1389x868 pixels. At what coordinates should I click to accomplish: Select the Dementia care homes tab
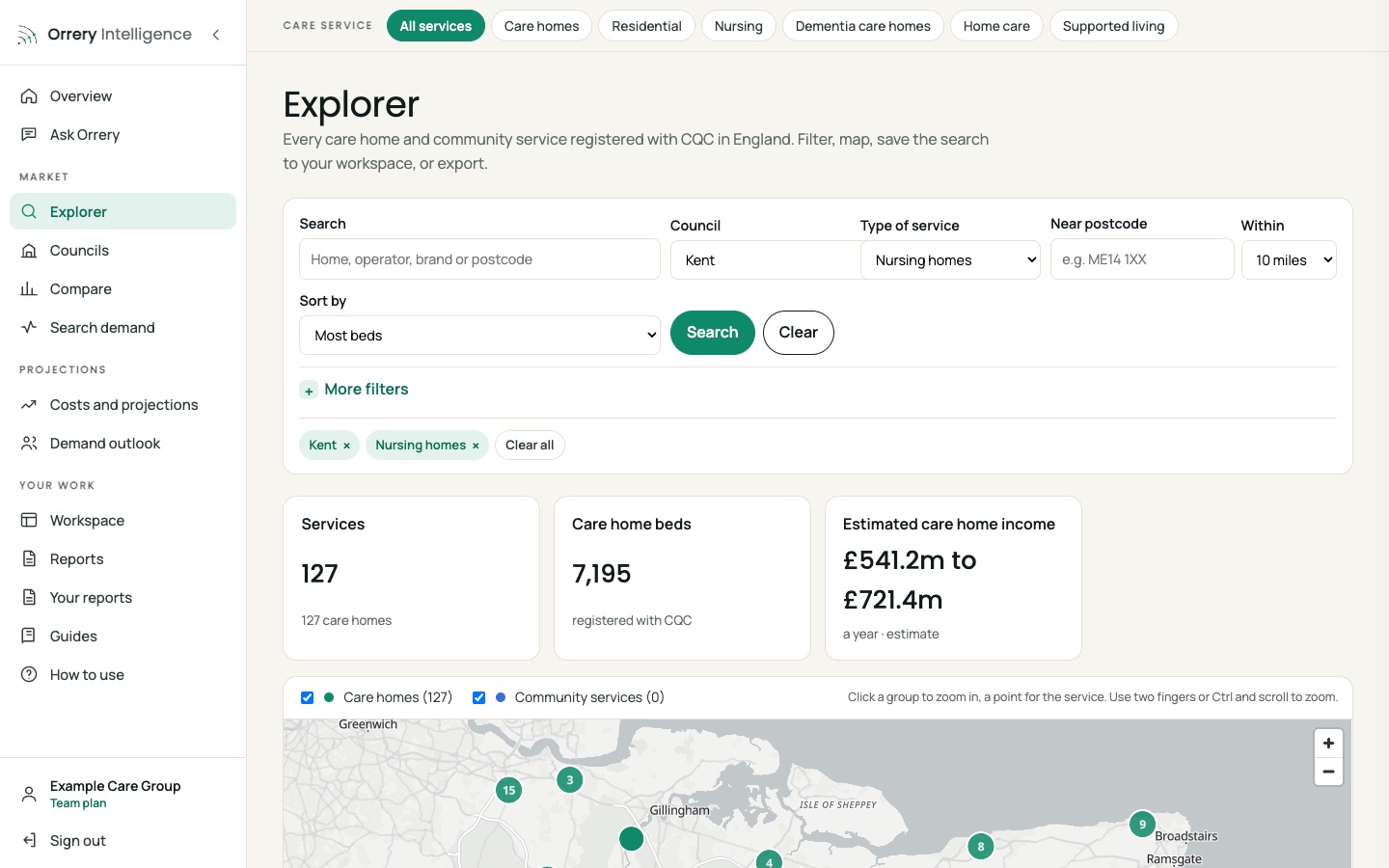862,26
